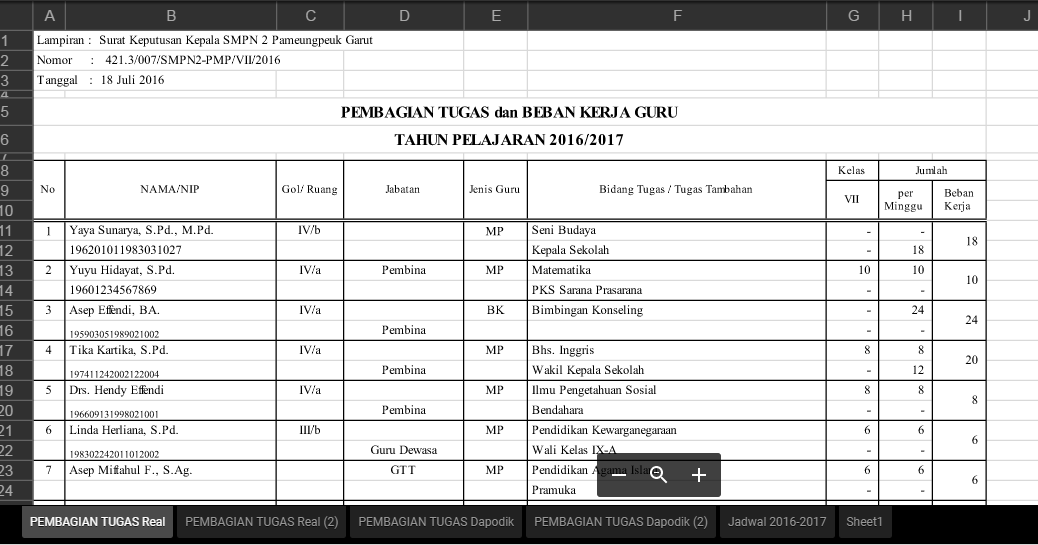Click the per Minggu header cell
1038x545 pixels.
tap(905, 199)
